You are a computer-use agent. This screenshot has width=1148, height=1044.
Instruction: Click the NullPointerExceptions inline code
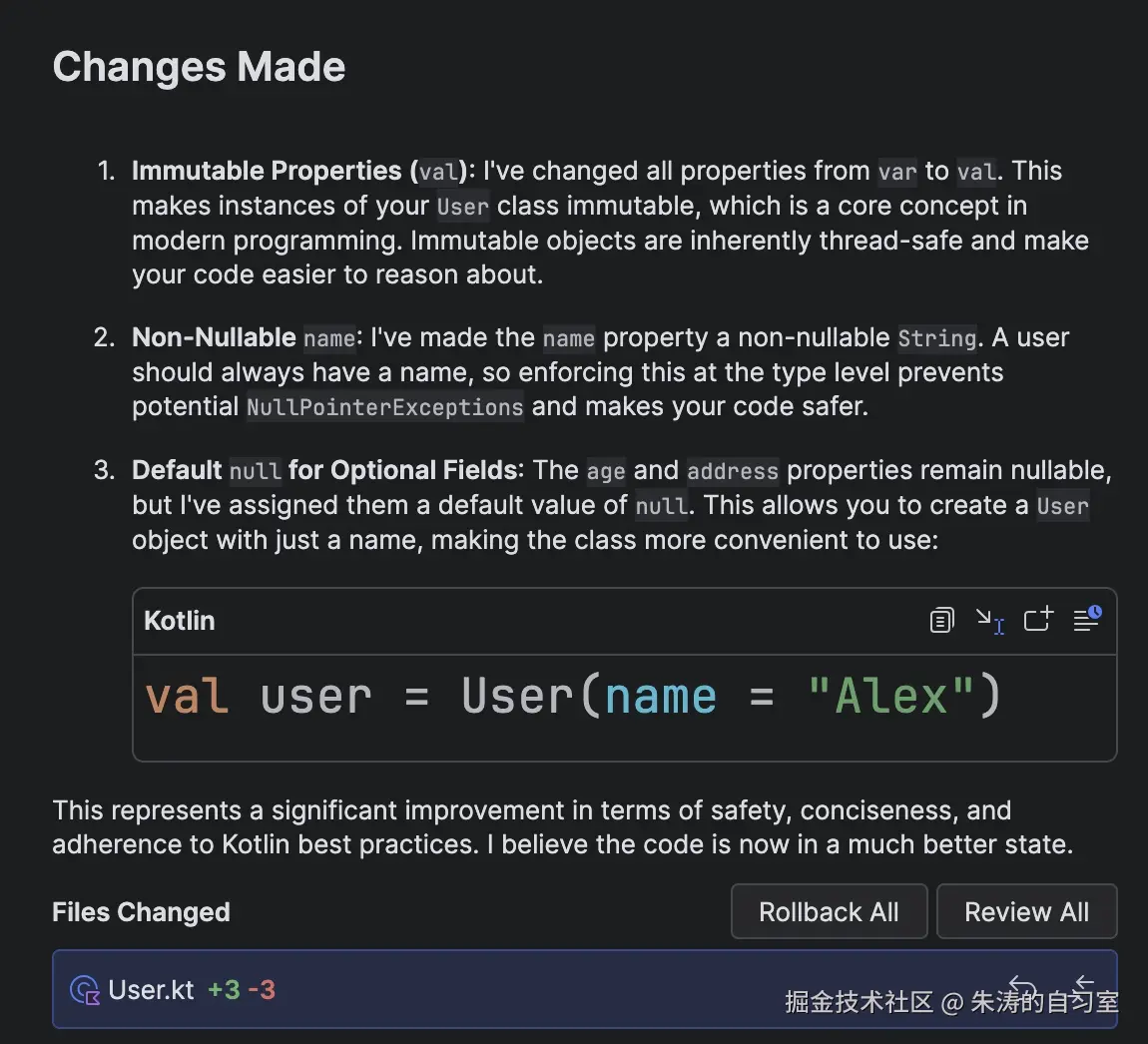point(384,407)
